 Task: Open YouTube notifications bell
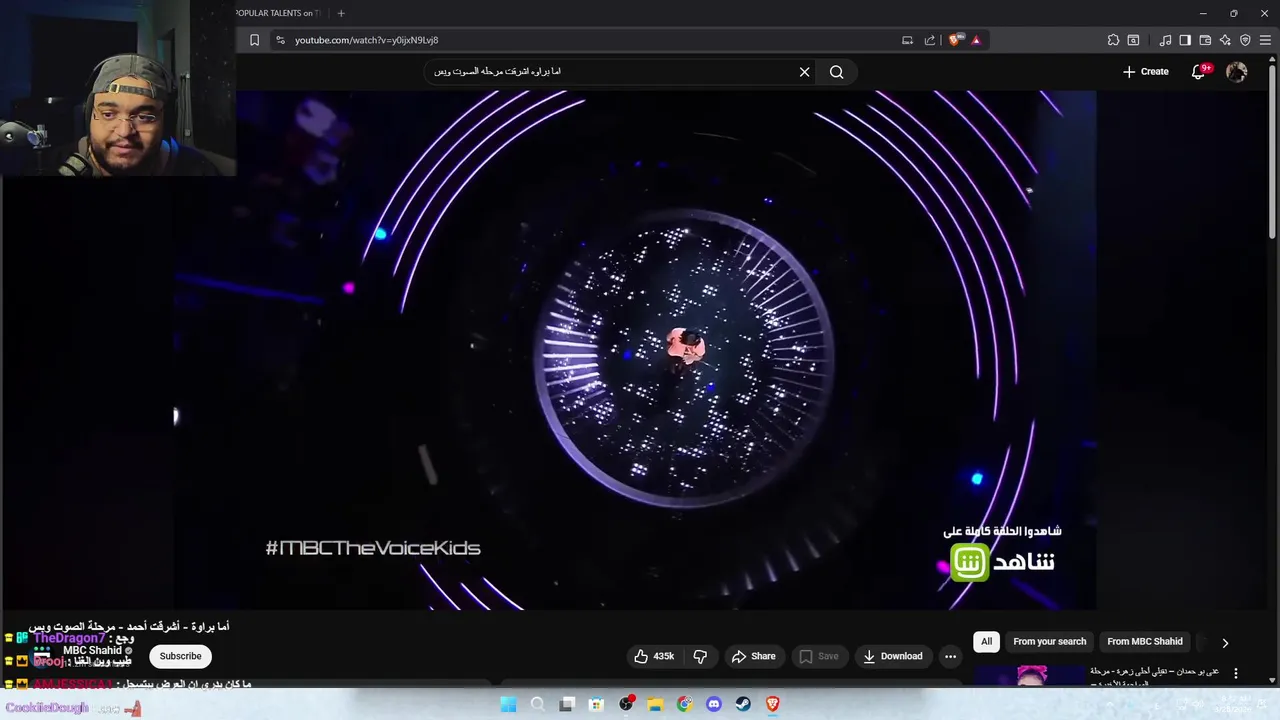coord(1199,72)
